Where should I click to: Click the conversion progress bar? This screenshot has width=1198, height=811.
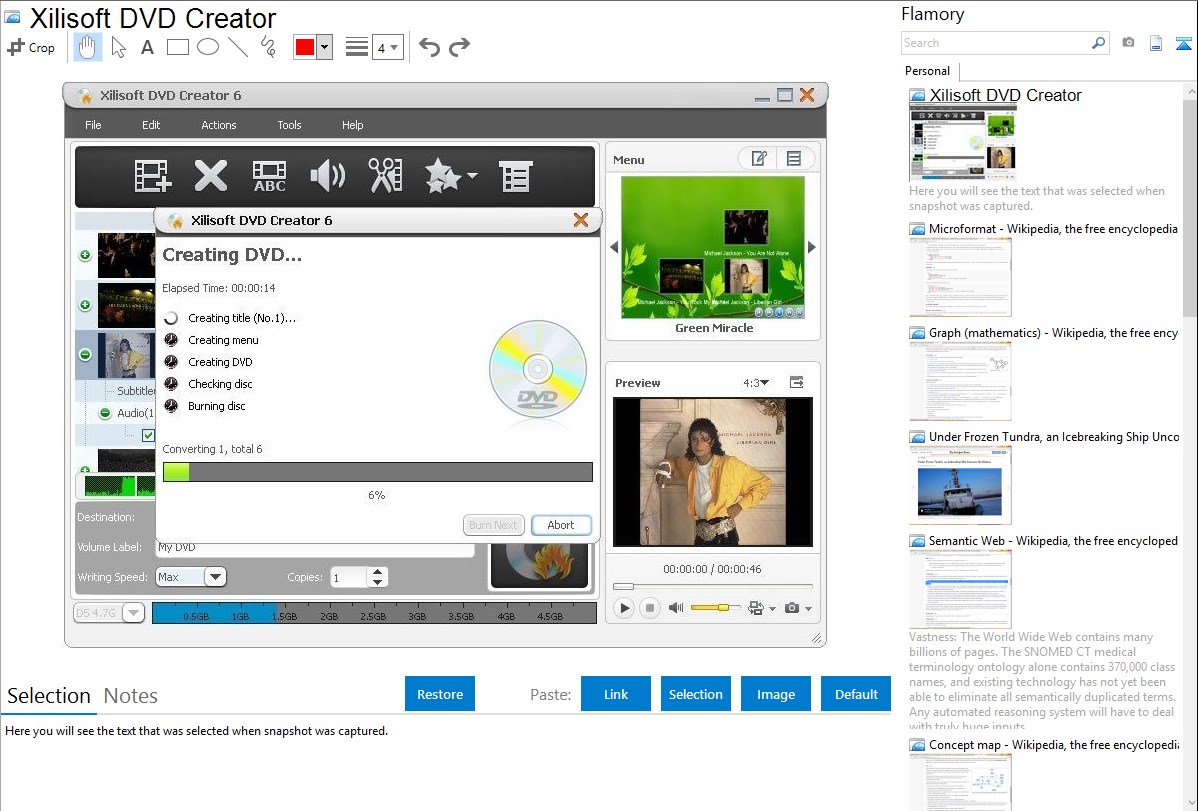click(x=377, y=472)
